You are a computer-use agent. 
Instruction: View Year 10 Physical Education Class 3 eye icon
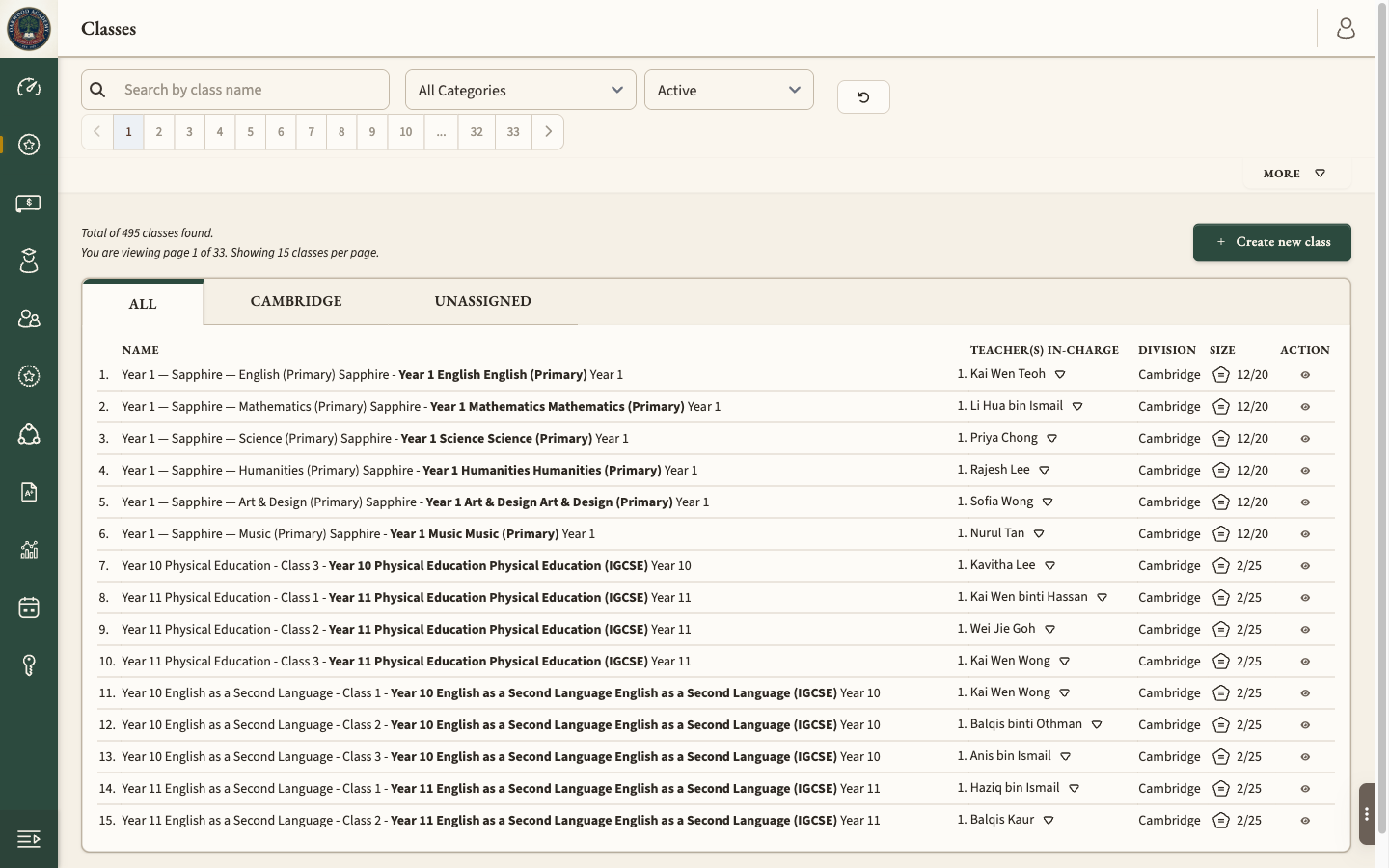(x=1305, y=566)
